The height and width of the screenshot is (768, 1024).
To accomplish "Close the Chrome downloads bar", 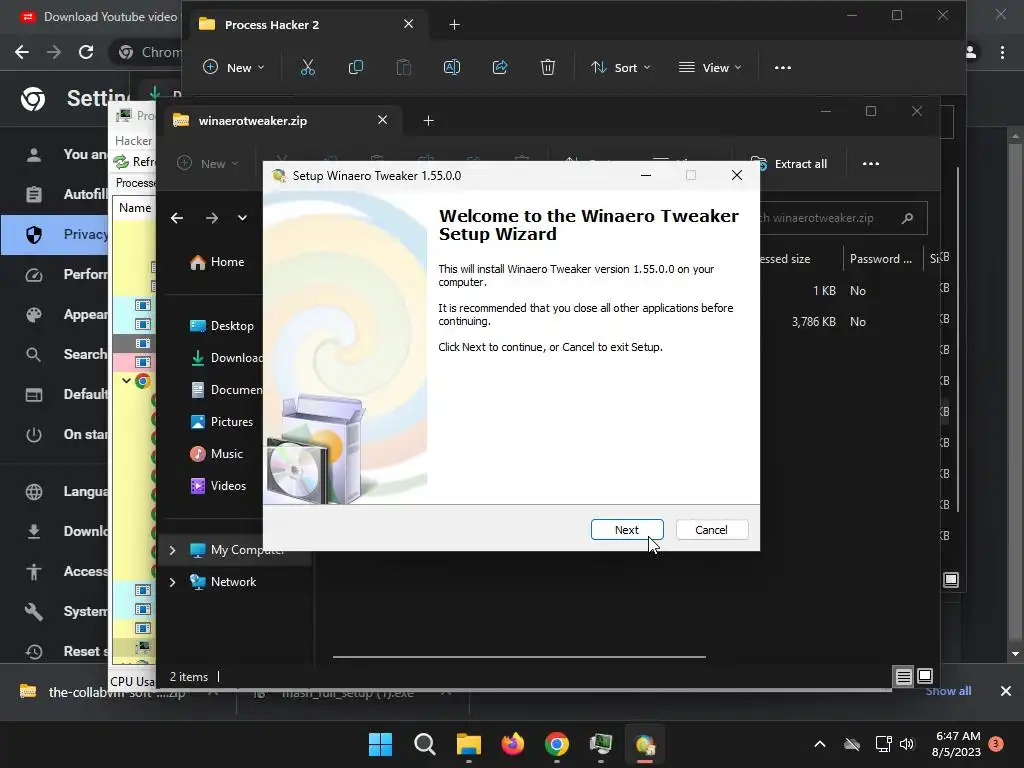I will 1006,691.
